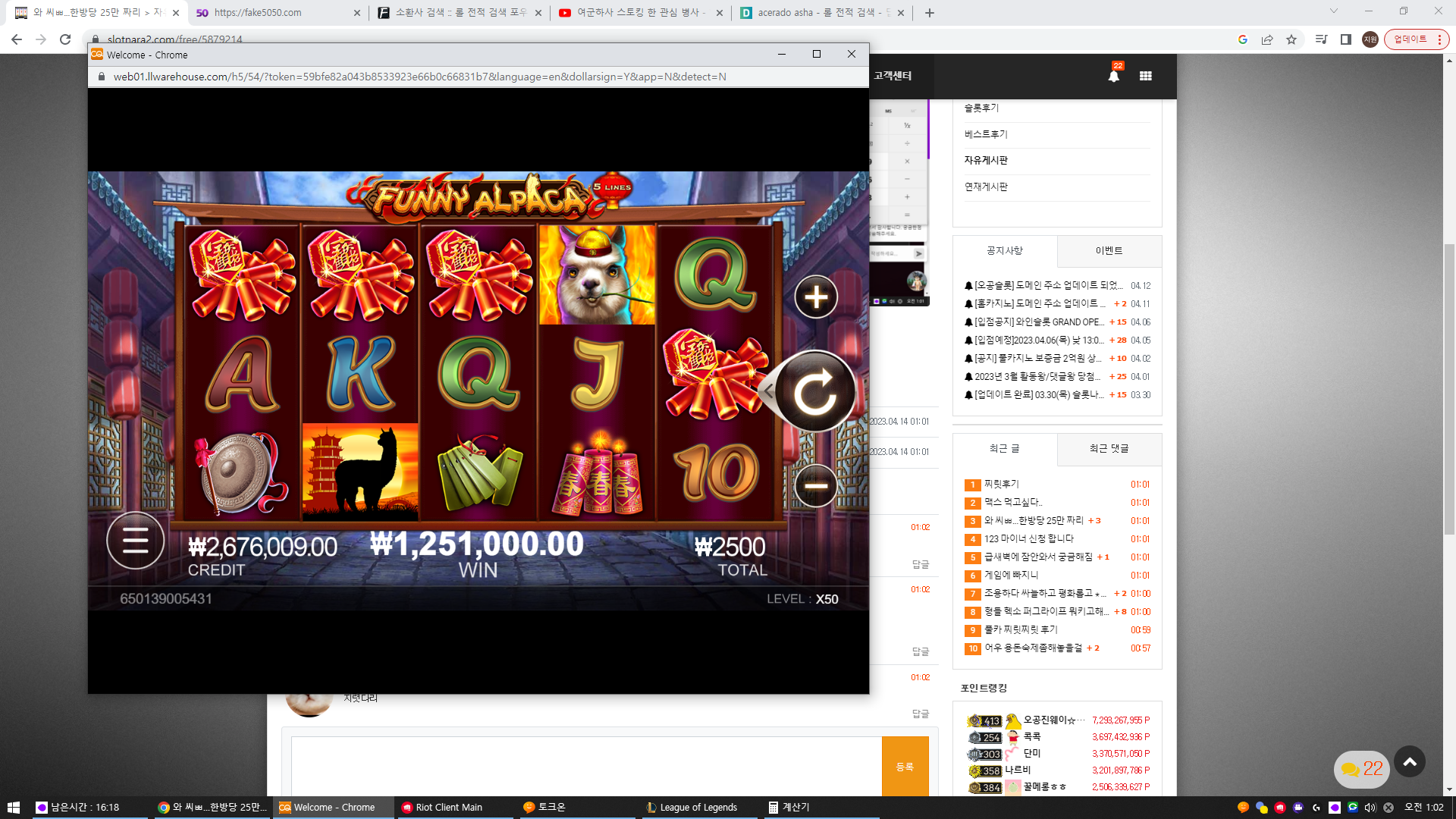The width and height of the screenshot is (1456, 819).
Task: Switch to the 공지사항 tab
Action: pos(1005,251)
